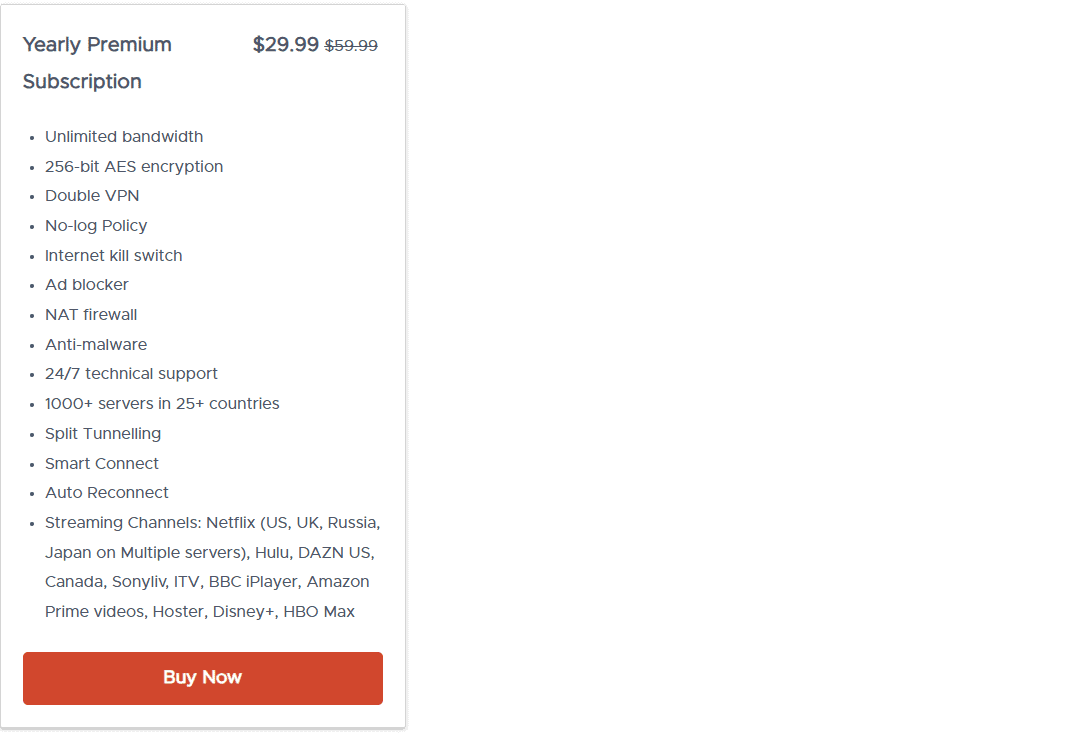This screenshot has width=1081, height=733.
Task: Select the Internet kill switch item
Action: click(113, 255)
